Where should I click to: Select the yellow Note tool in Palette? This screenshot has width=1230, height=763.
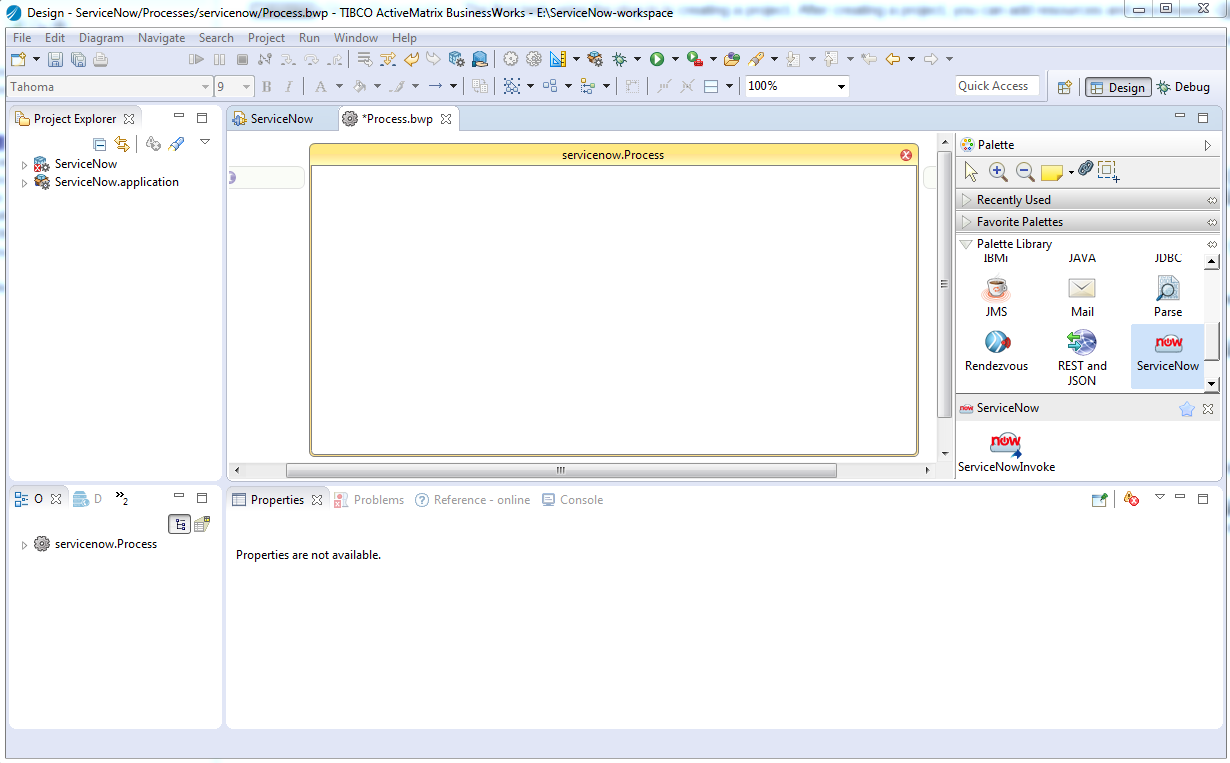click(1051, 172)
